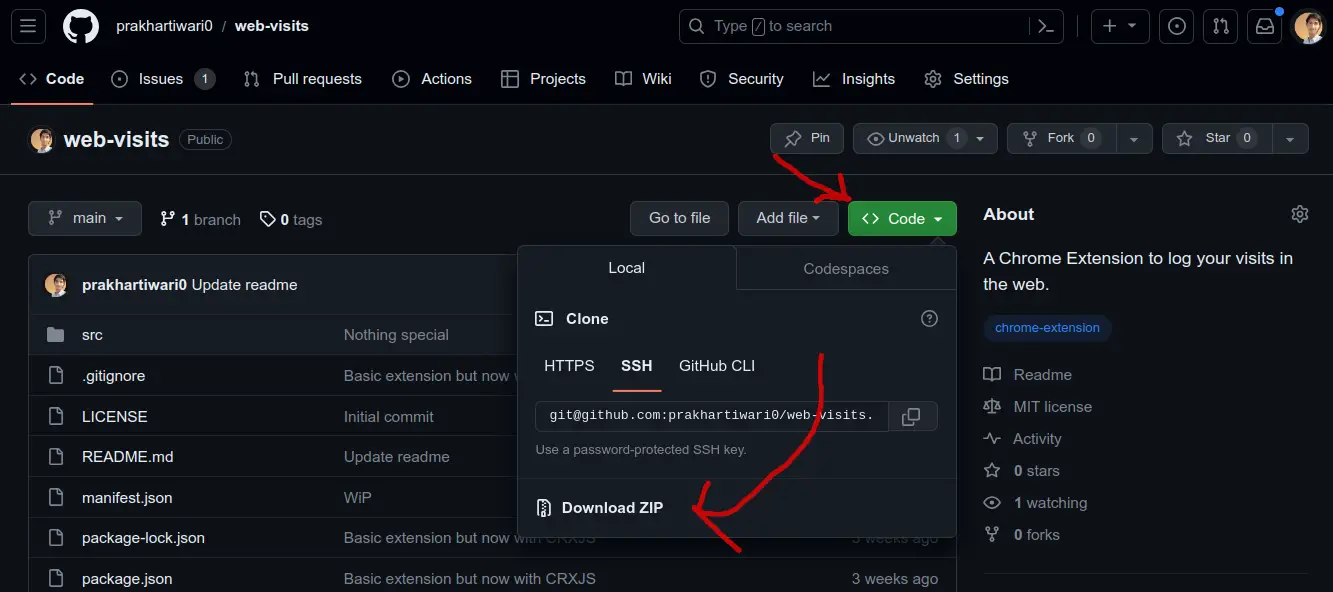Select the Local tab in Code popup

tap(627, 268)
